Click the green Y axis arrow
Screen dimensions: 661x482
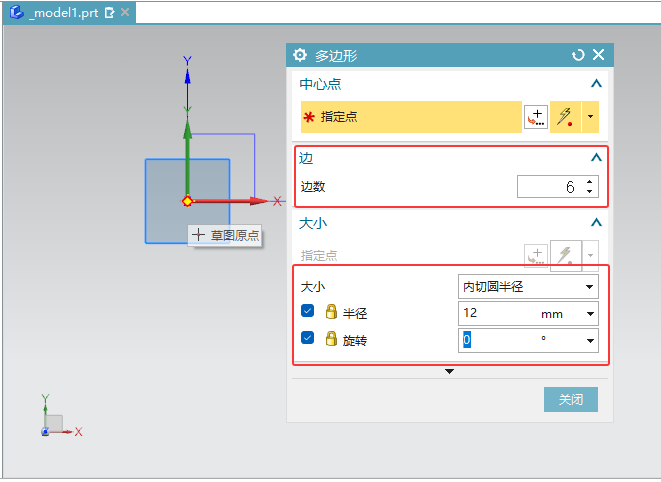click(x=188, y=158)
